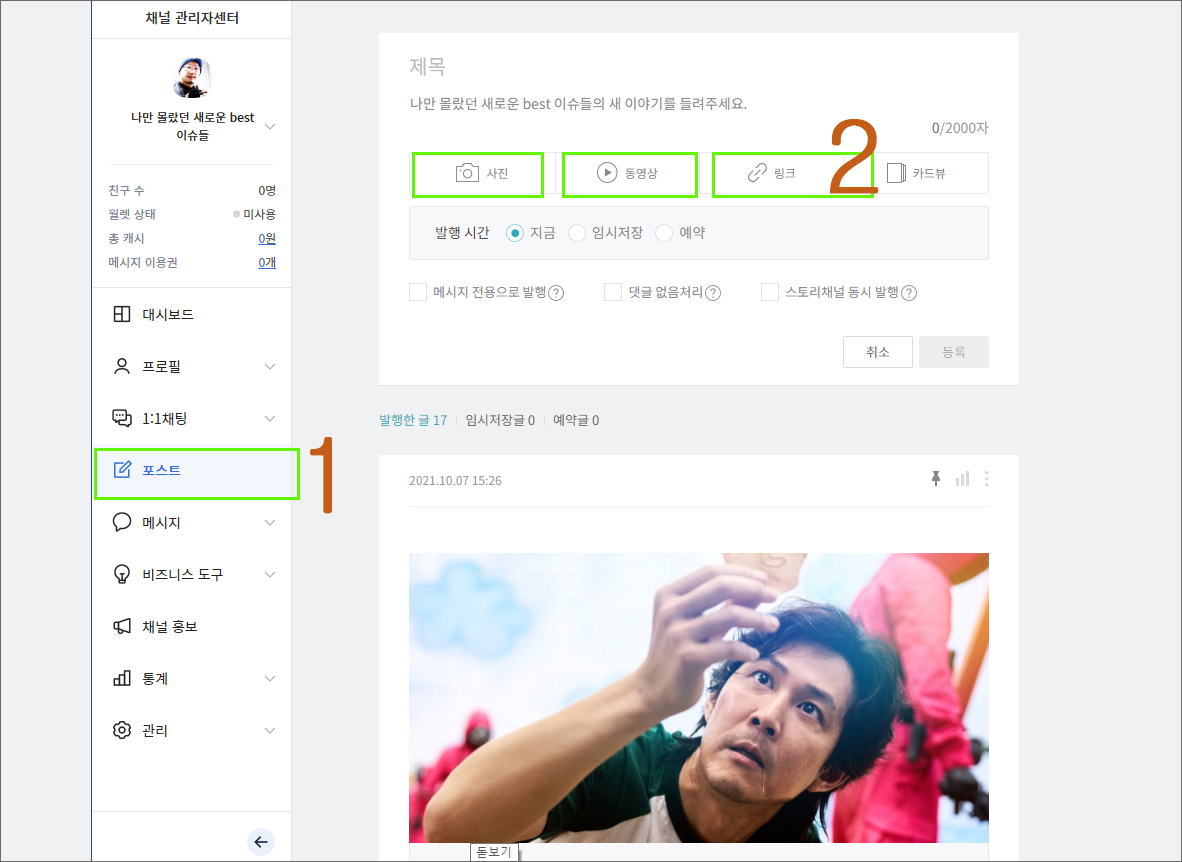The image size is (1182, 862).
Task: Expand the 통계 menu chevron
Action: [270, 679]
